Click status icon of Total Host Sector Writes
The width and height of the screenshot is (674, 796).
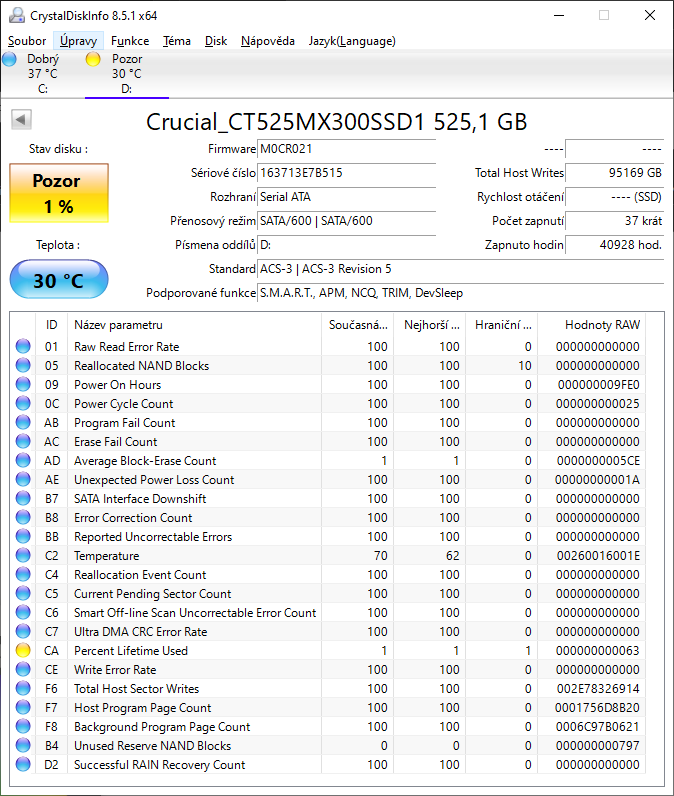pyautogui.click(x=23, y=688)
